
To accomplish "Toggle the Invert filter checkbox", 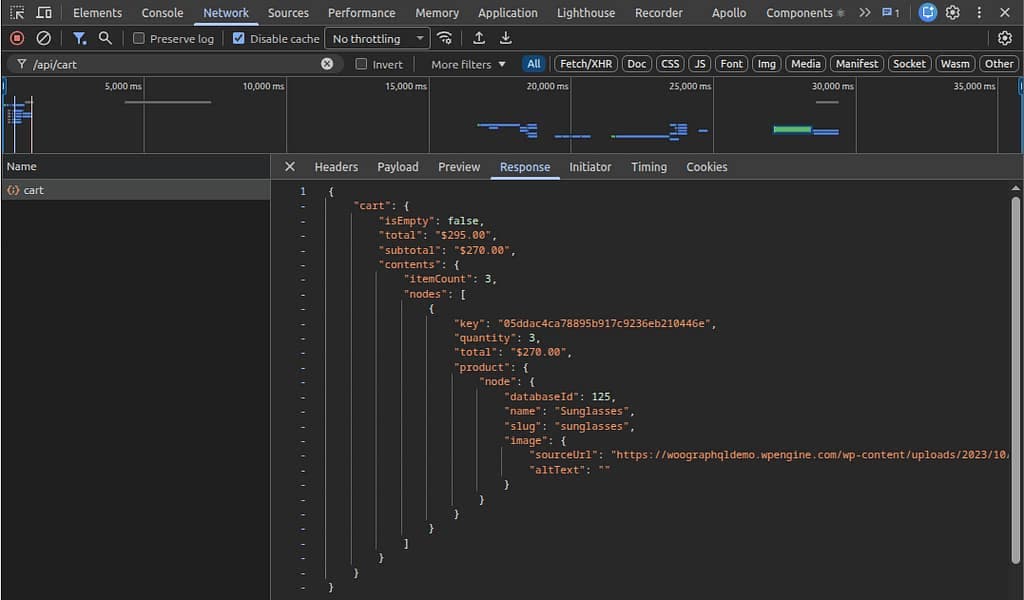I will point(361,64).
